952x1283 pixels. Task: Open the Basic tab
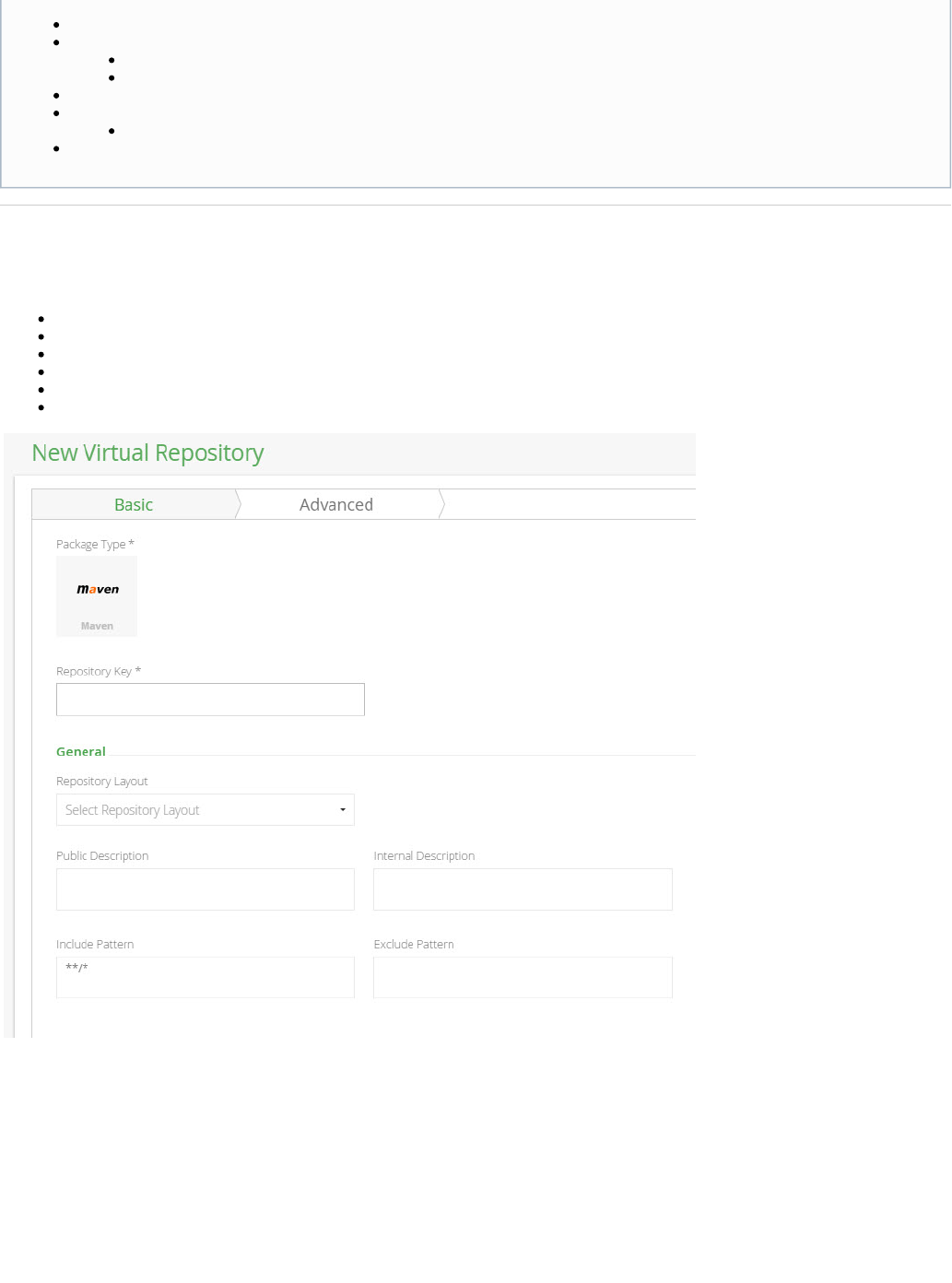tap(134, 505)
